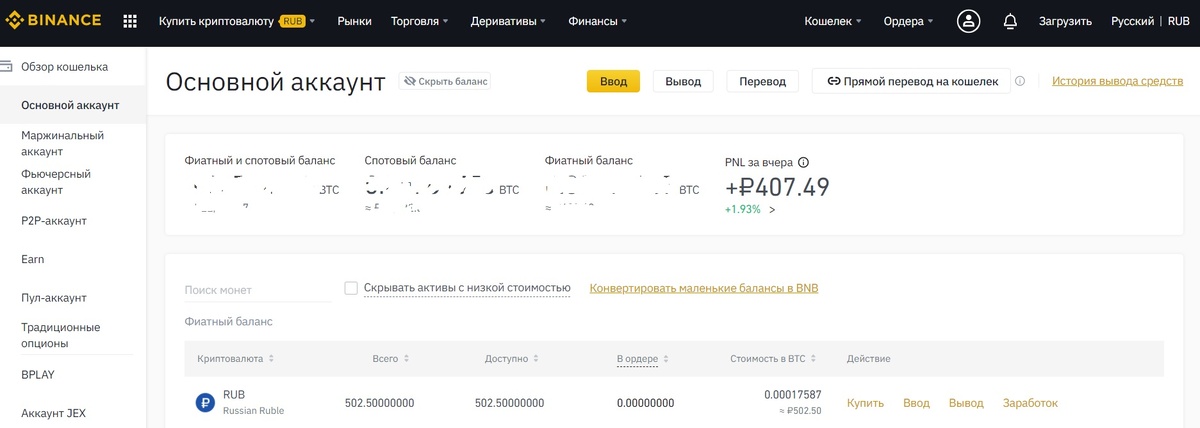Focus the Поиск монет search field

258,290
